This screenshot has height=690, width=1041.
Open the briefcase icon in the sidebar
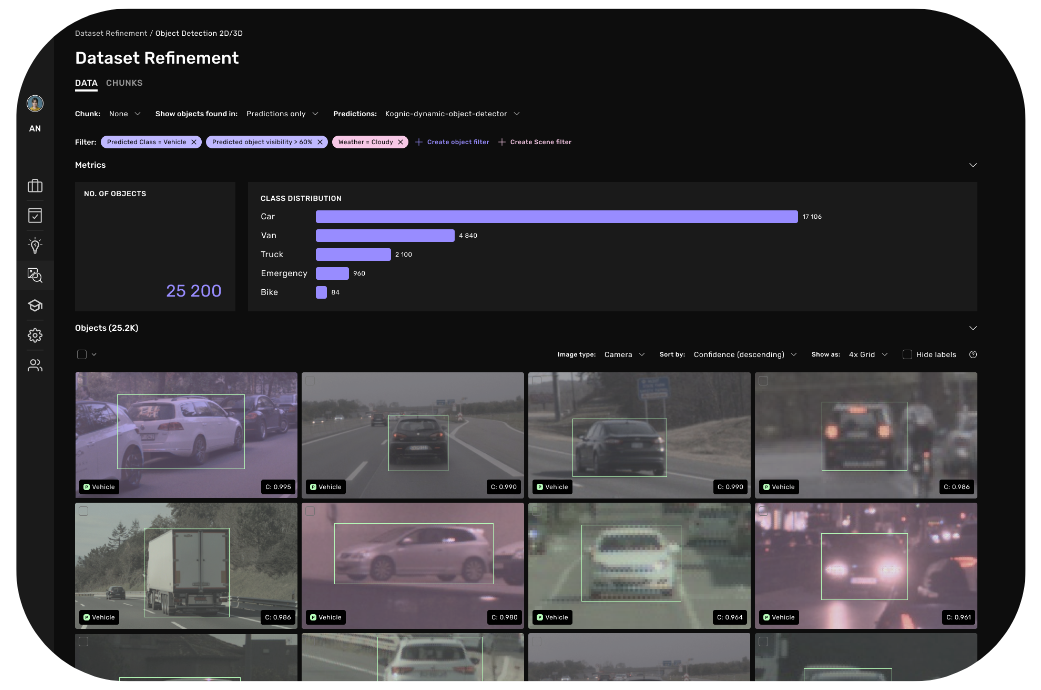pos(35,186)
